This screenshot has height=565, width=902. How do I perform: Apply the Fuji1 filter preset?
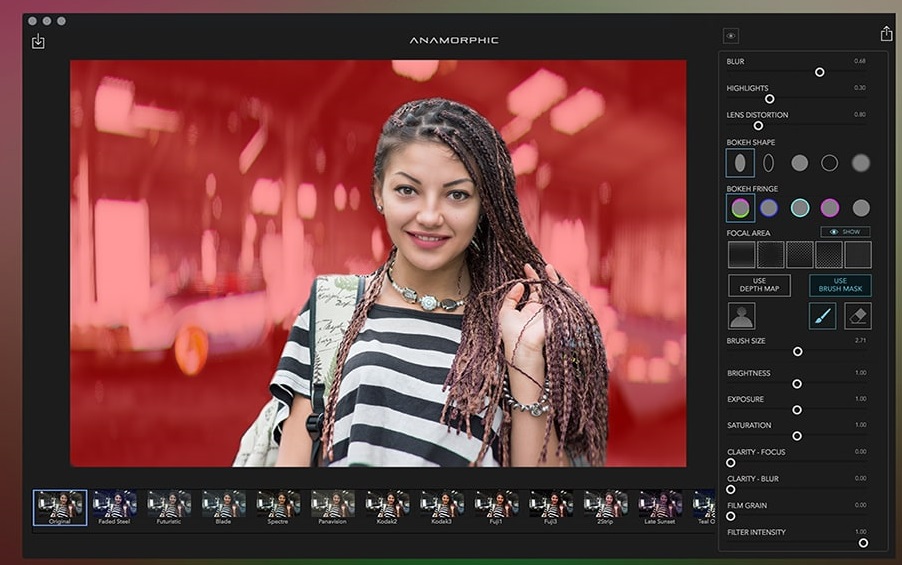(x=496, y=507)
